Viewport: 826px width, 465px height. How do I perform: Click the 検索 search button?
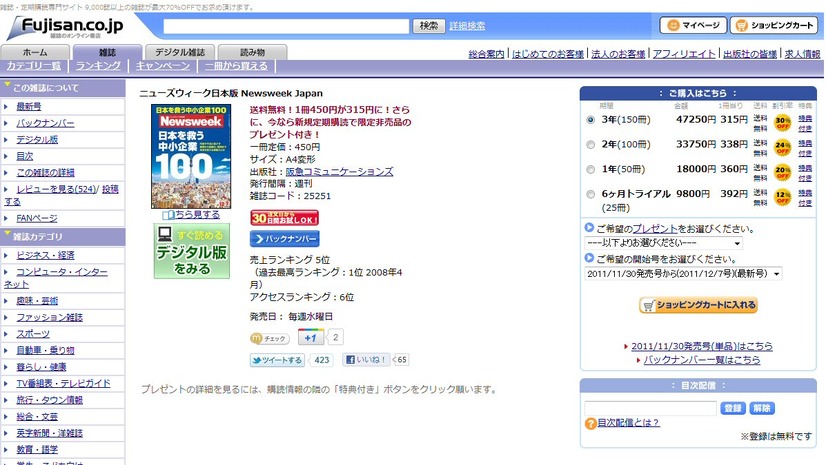pos(429,26)
